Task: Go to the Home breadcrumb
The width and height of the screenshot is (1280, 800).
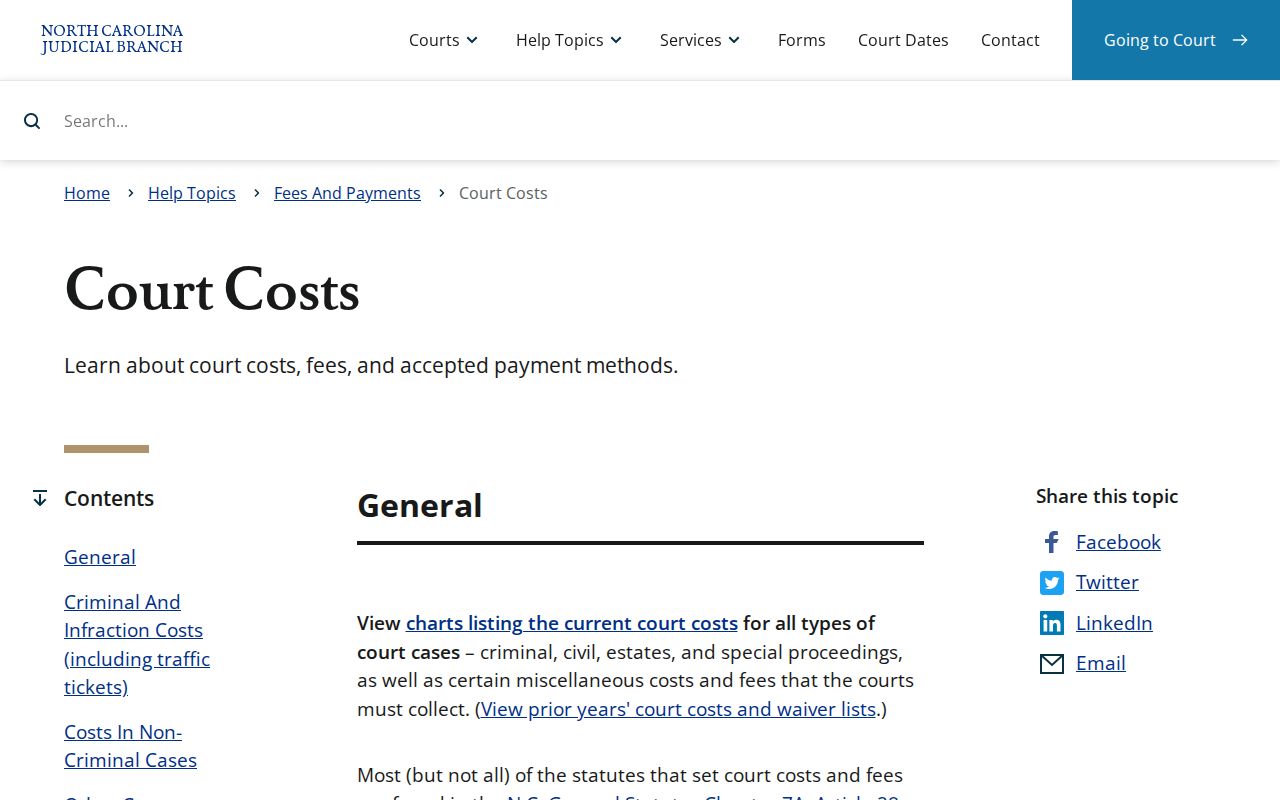Action: point(87,193)
